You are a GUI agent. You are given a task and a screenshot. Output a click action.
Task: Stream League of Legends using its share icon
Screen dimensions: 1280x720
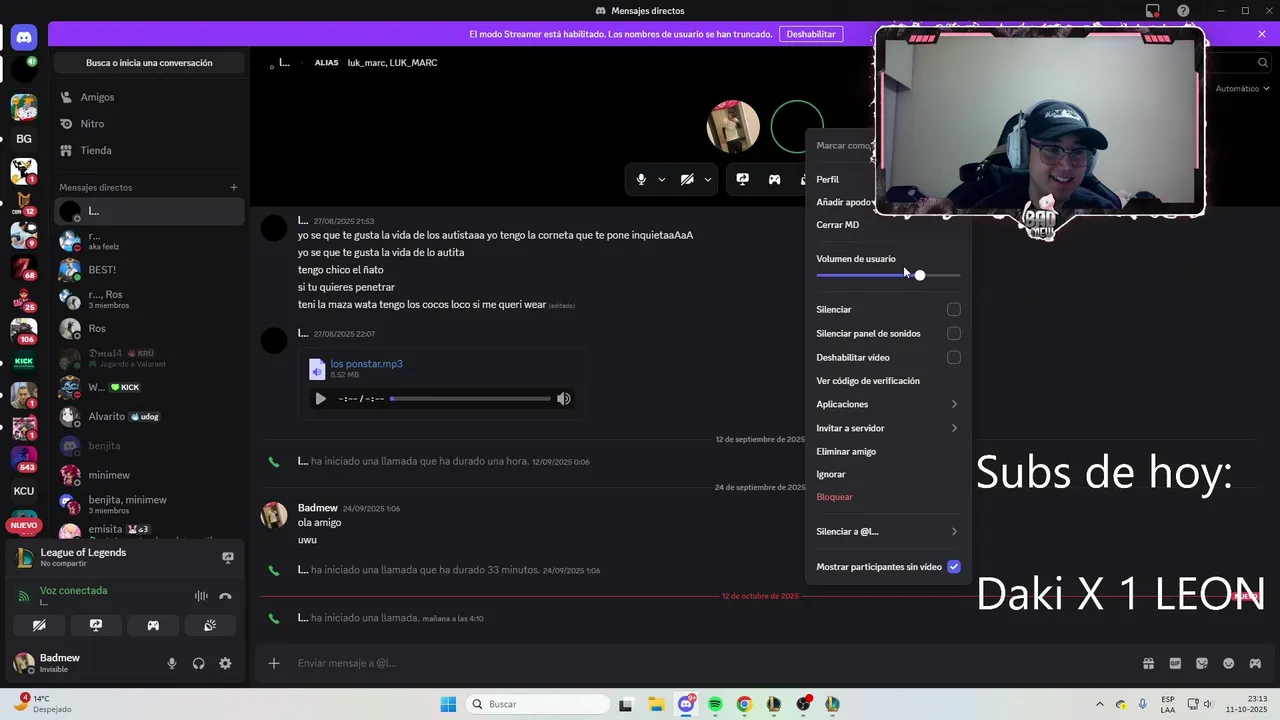pyautogui.click(x=228, y=558)
